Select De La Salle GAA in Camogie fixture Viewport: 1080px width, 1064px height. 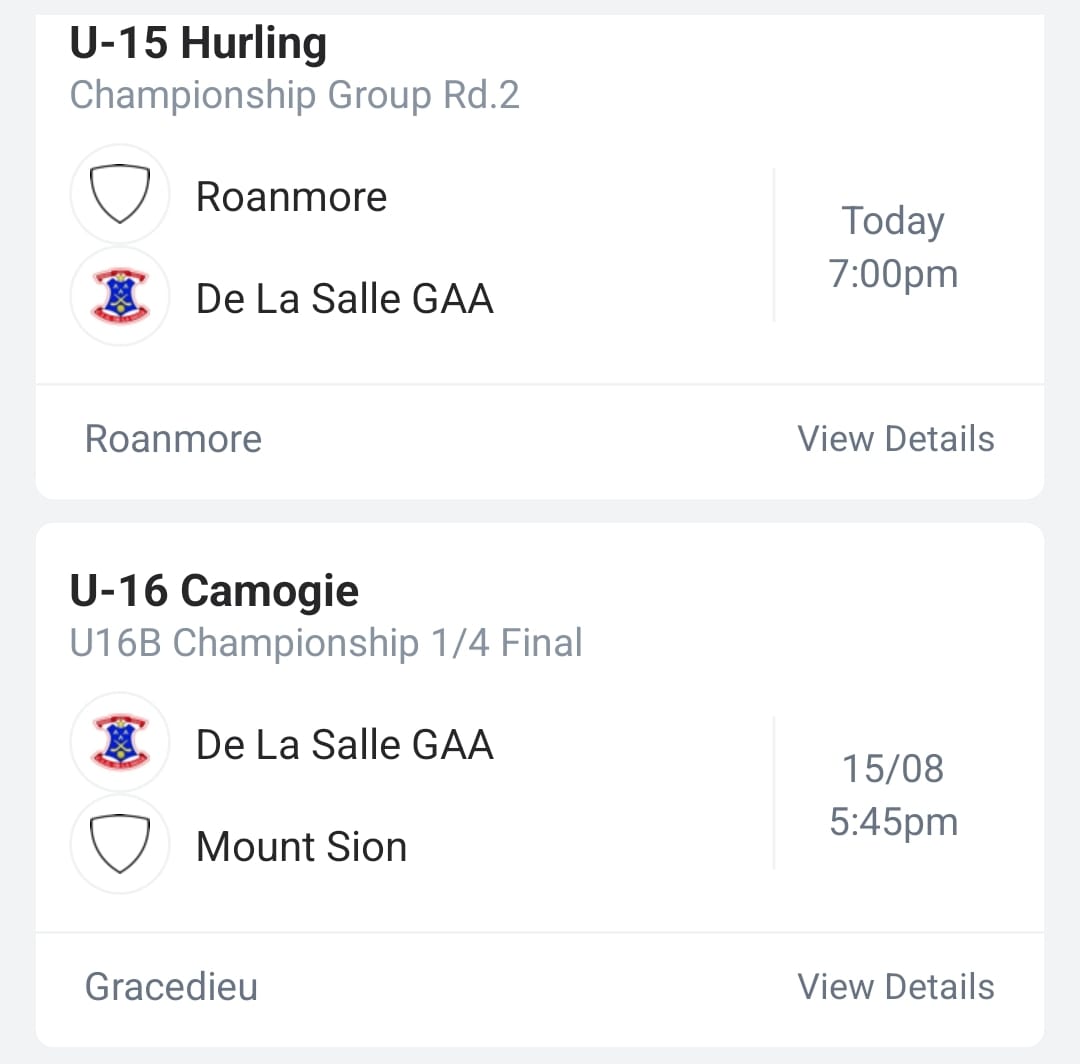click(344, 744)
